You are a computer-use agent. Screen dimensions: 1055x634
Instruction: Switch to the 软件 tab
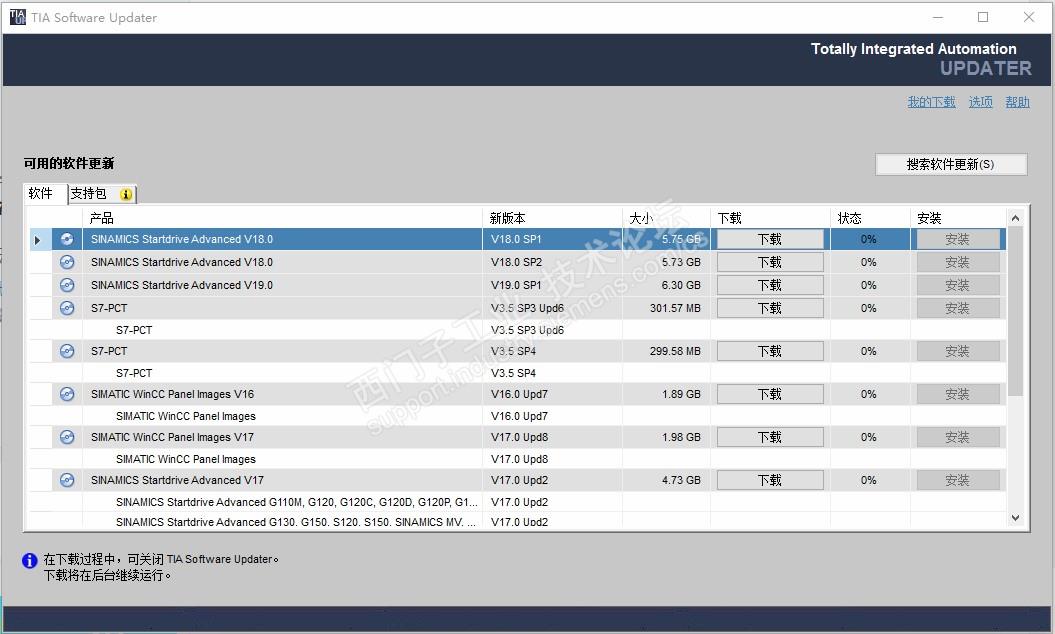[x=45, y=194]
